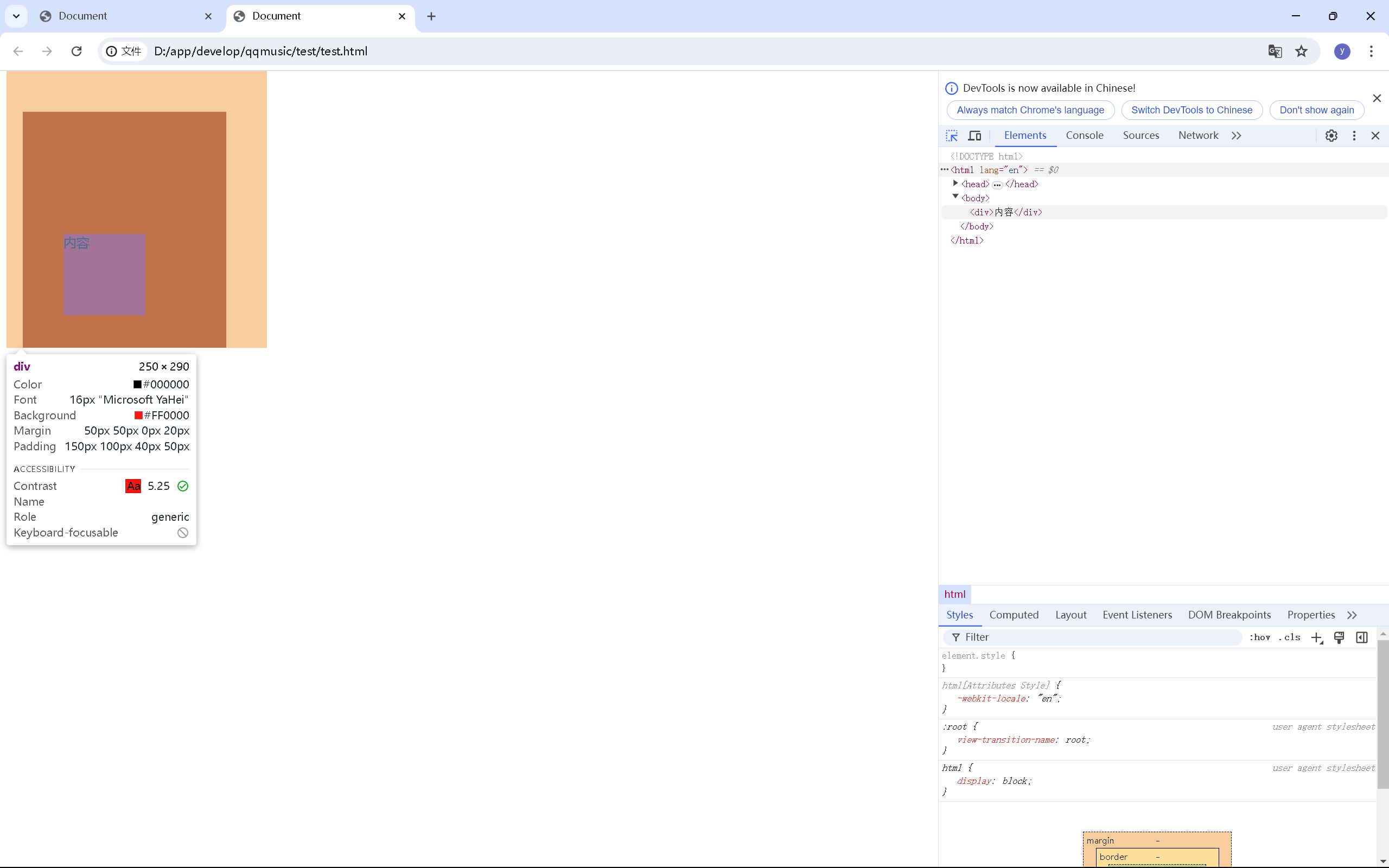Toggle the .cls element classes panel
The width and height of the screenshot is (1389, 868).
[x=1290, y=637]
